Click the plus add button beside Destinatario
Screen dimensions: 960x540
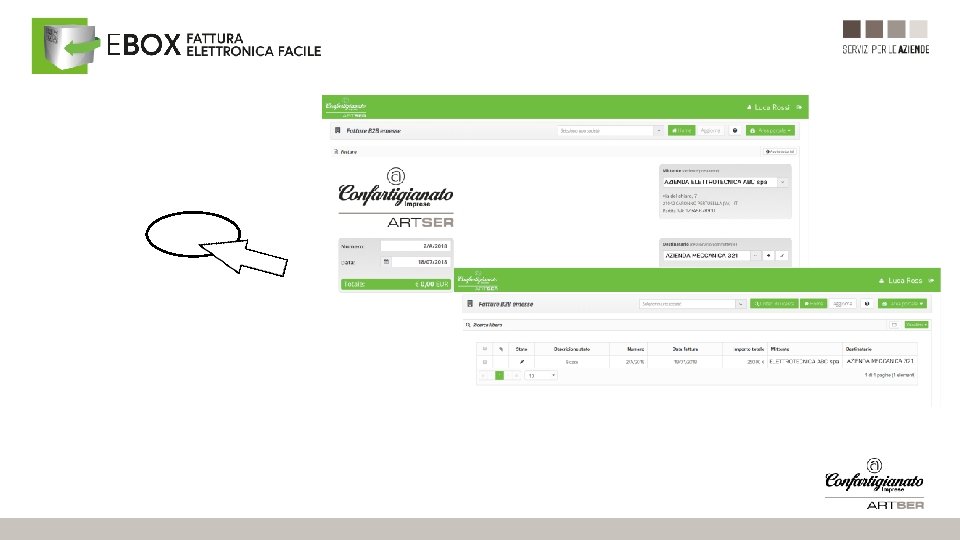769,255
